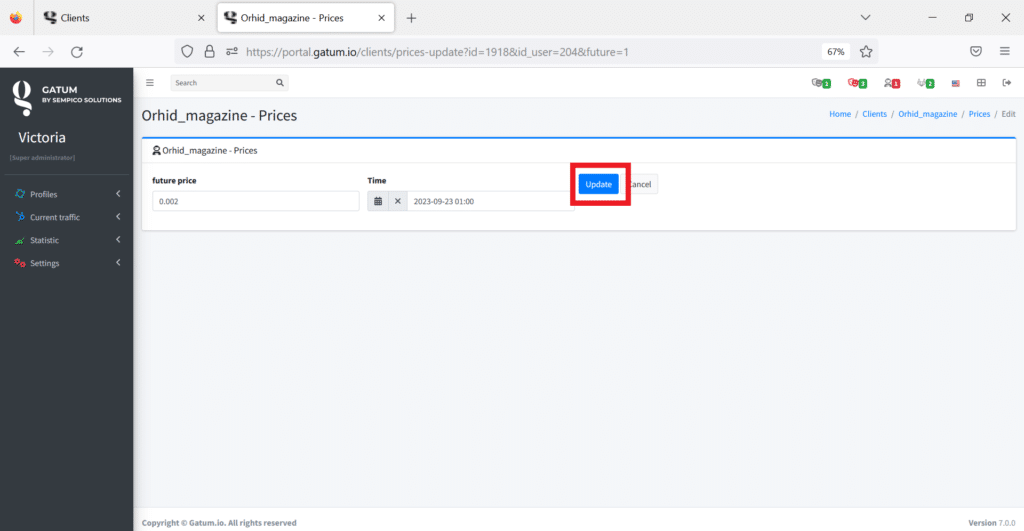The image size is (1024, 531).
Task: Click the Copyright Gatum.io footer text
Action: (219, 523)
